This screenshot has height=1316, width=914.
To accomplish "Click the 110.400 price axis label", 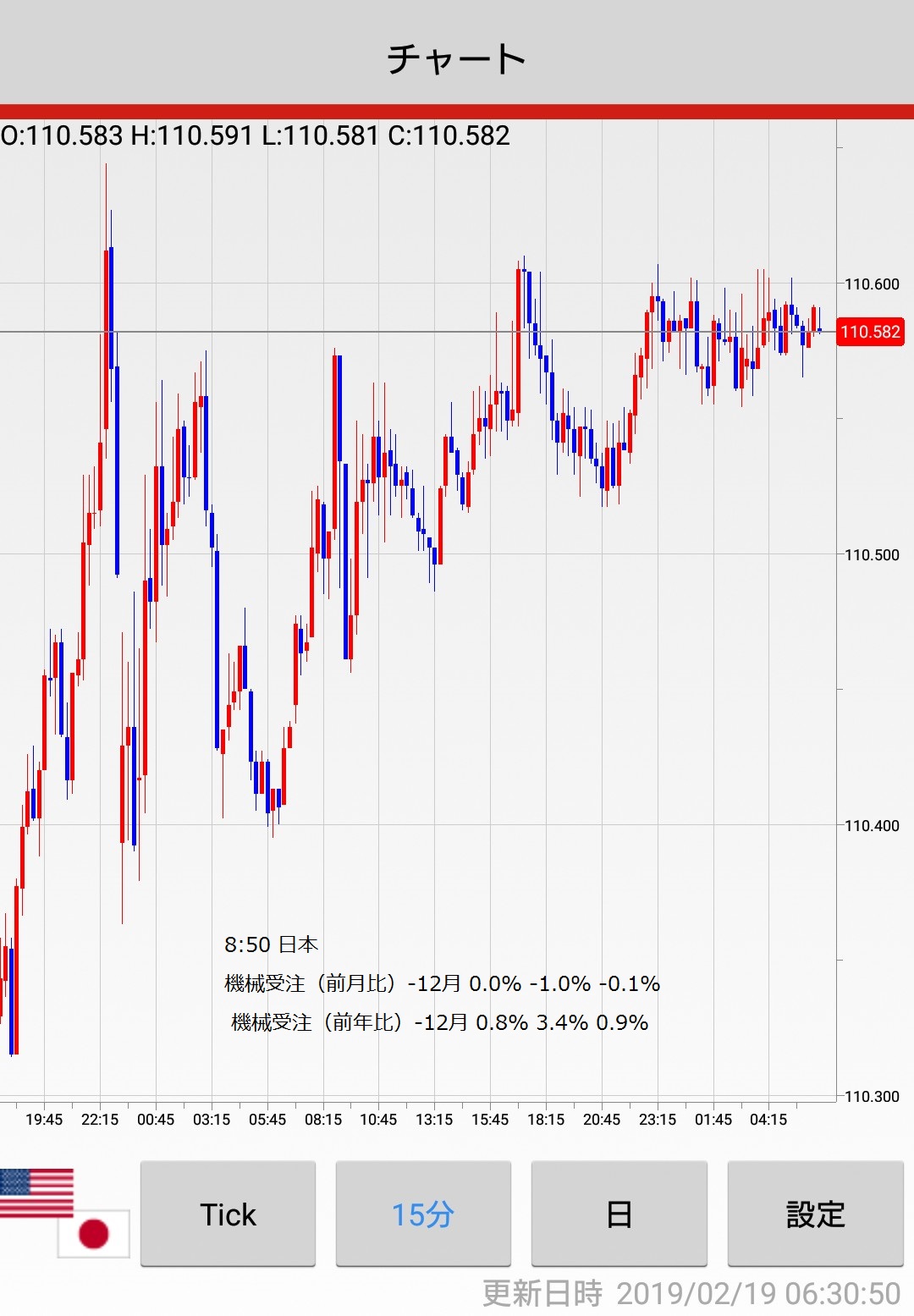I will click(x=872, y=826).
